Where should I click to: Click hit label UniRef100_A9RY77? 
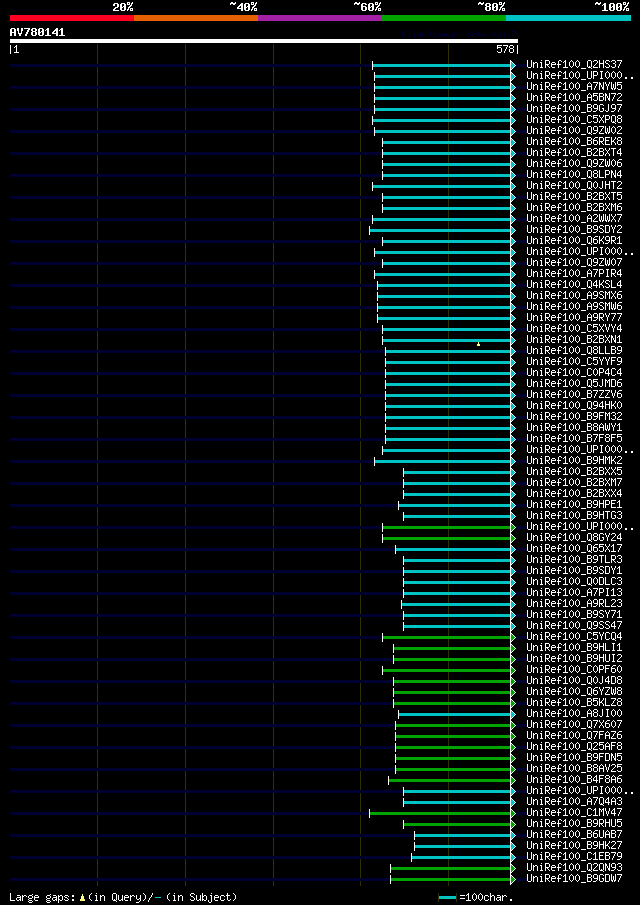tap(574, 318)
